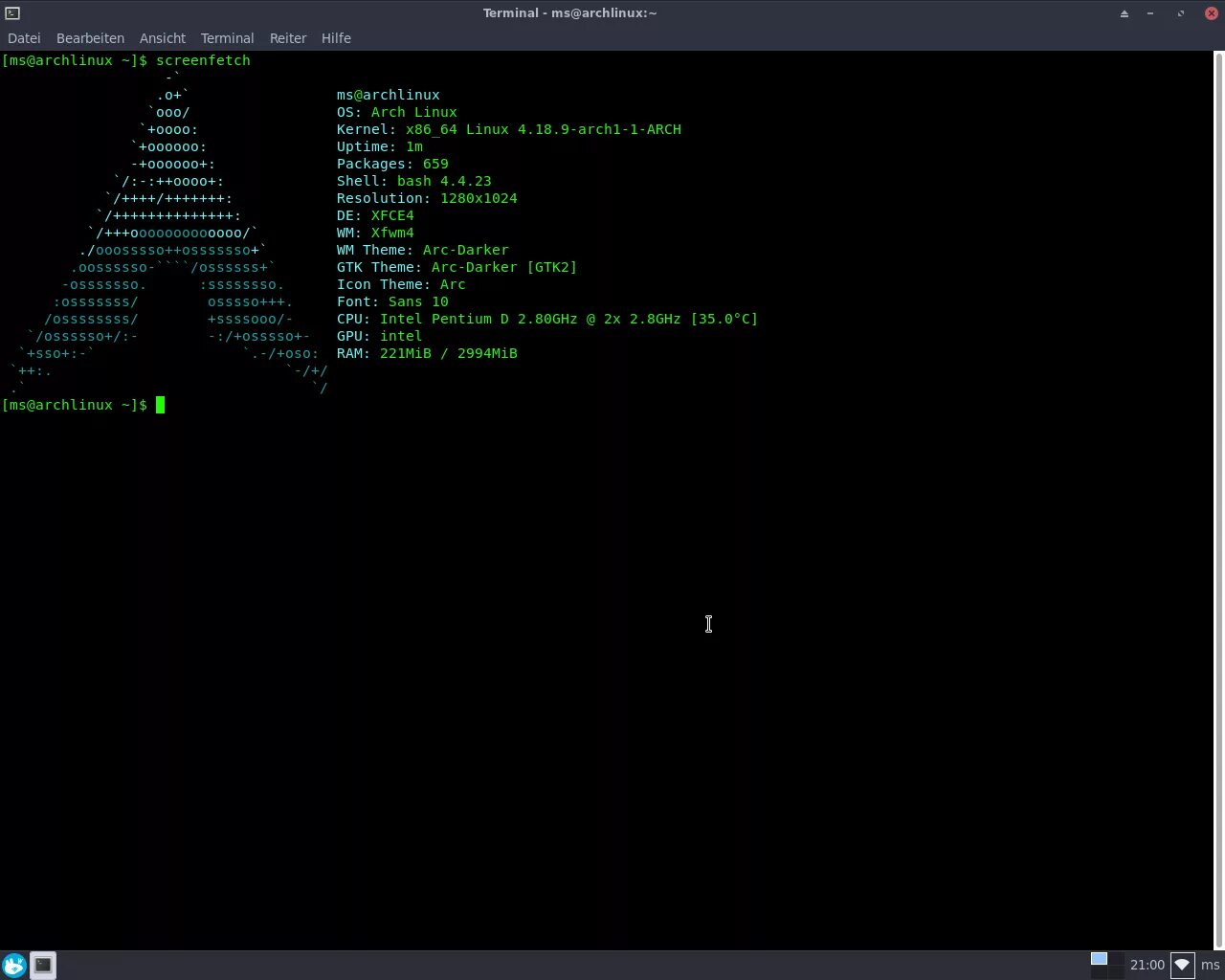Close the terminal with red X button
The height and width of the screenshot is (980, 1225).
1211,13
